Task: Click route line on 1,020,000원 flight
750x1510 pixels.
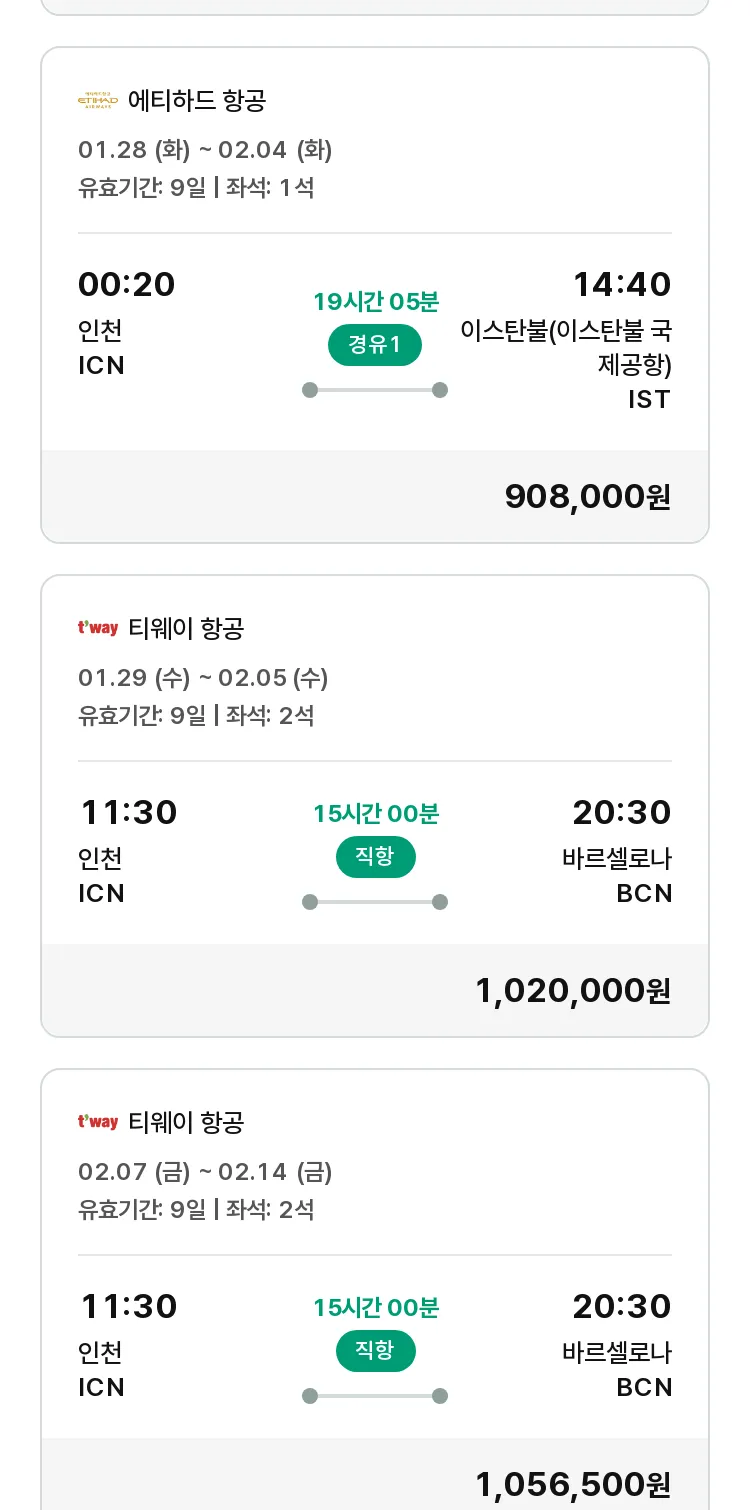Action: click(x=375, y=902)
